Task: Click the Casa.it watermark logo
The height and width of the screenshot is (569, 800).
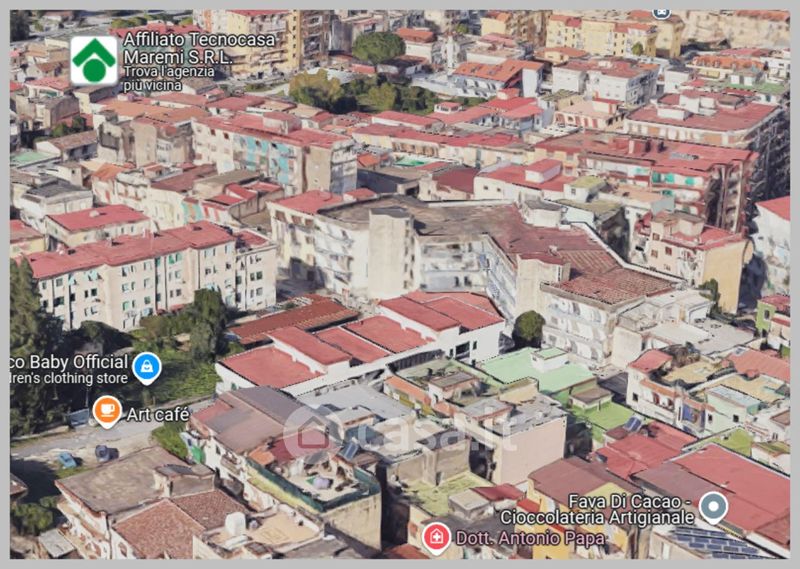Action: pyautogui.click(x=400, y=433)
